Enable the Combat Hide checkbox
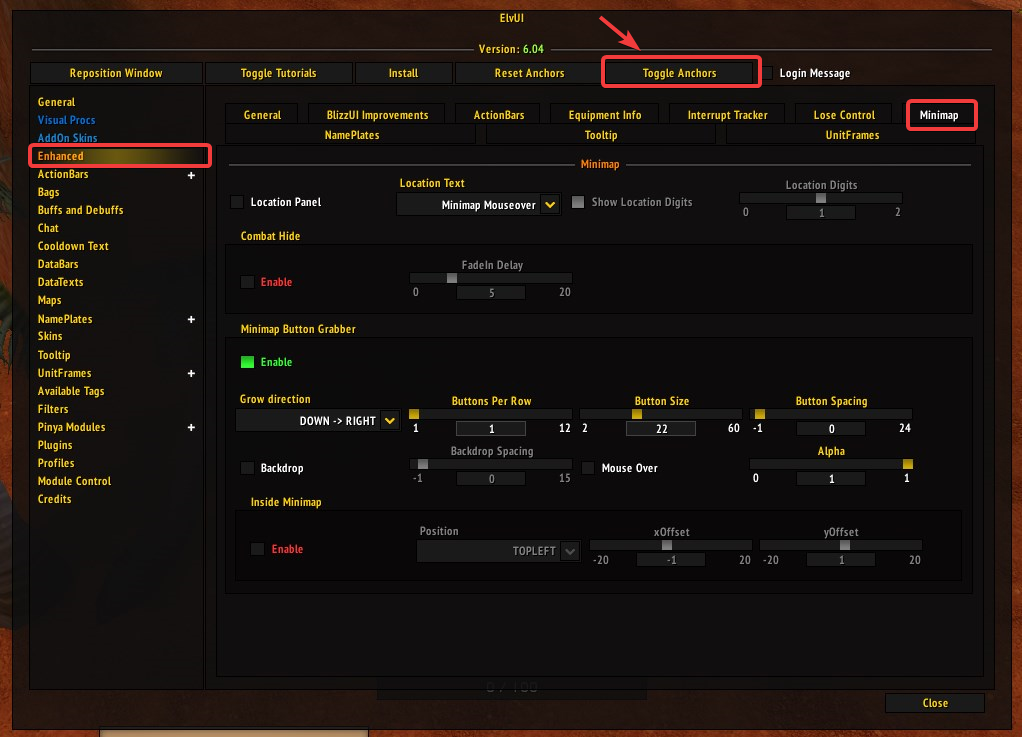1022x737 pixels. pyautogui.click(x=247, y=282)
